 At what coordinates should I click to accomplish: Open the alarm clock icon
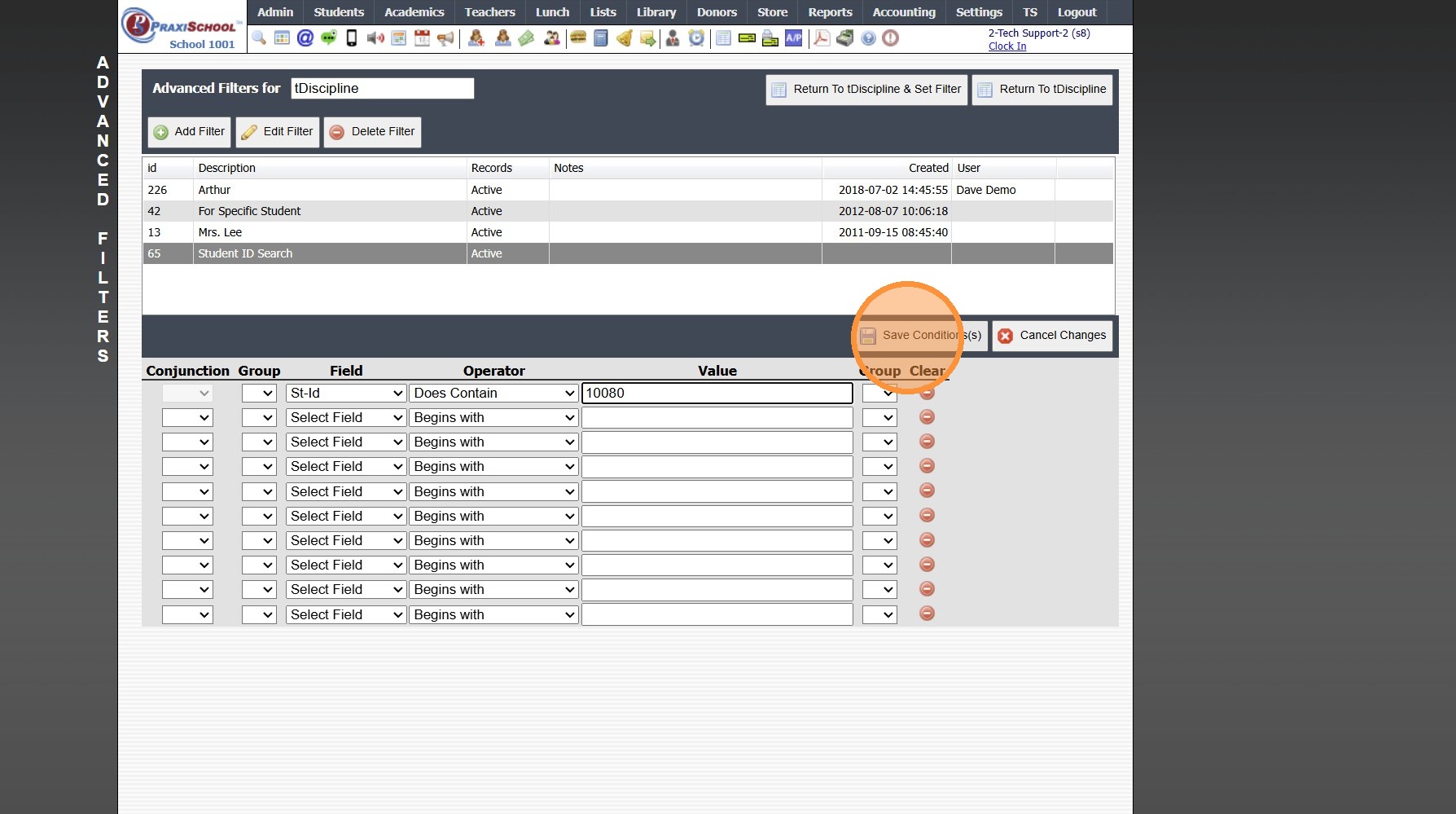click(x=696, y=38)
